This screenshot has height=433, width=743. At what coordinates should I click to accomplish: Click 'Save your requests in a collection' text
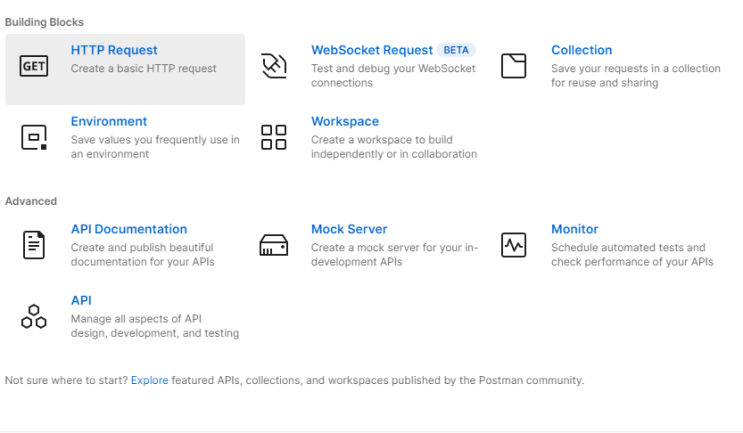pyautogui.click(x=636, y=76)
